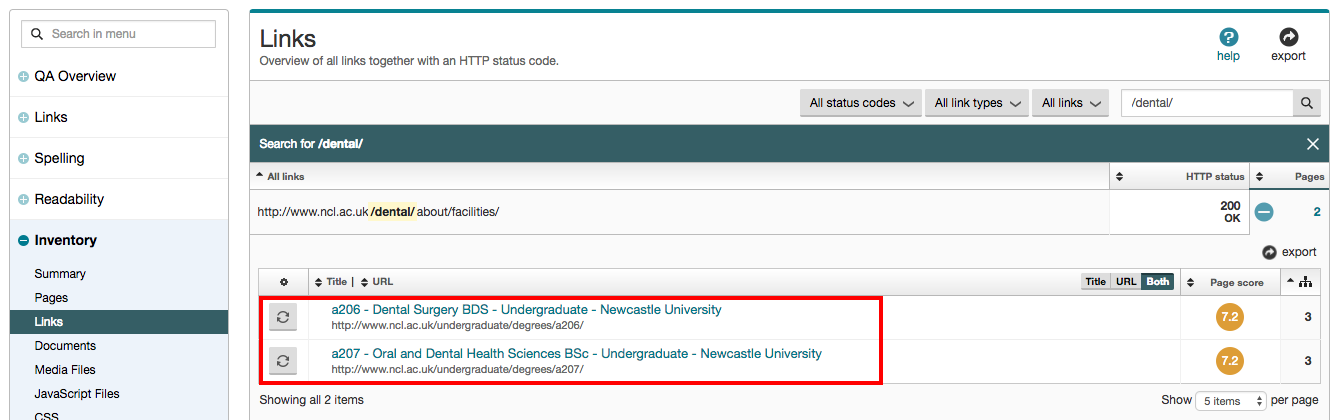Click the magnifier search button beside /dental/
Screen dimensions: 1339x420
click(1306, 103)
